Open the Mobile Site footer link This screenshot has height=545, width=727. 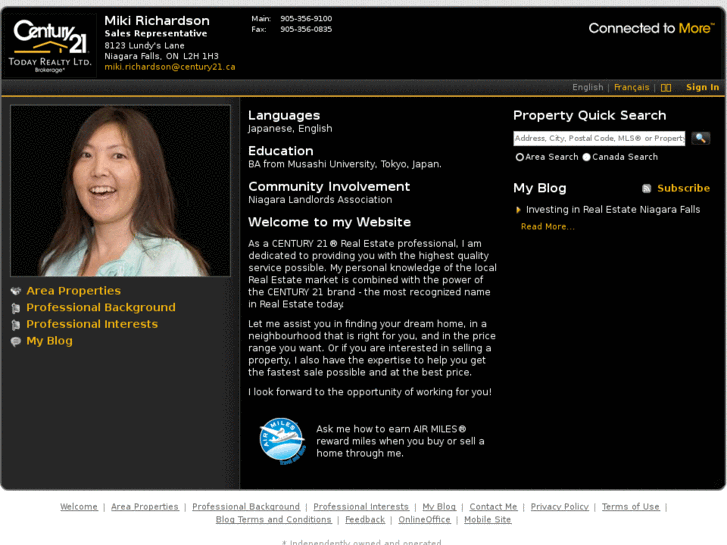(x=487, y=520)
